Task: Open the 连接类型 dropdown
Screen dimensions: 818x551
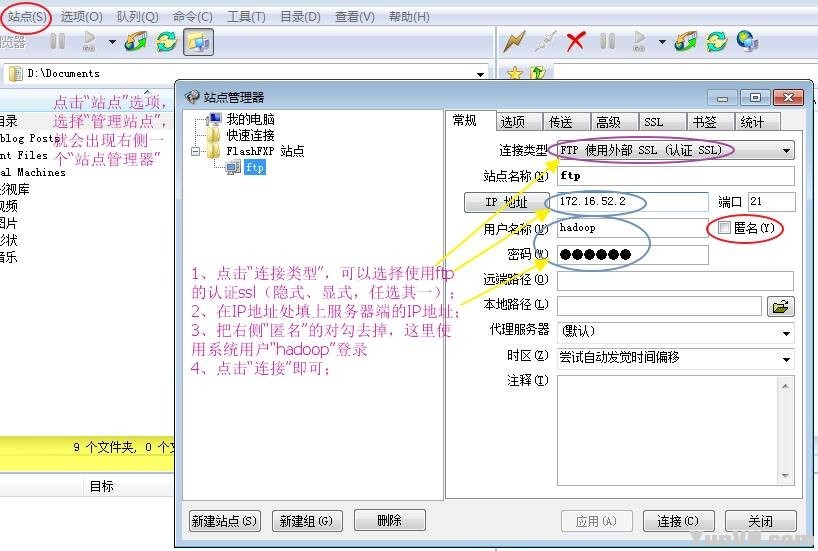Action: click(x=676, y=150)
